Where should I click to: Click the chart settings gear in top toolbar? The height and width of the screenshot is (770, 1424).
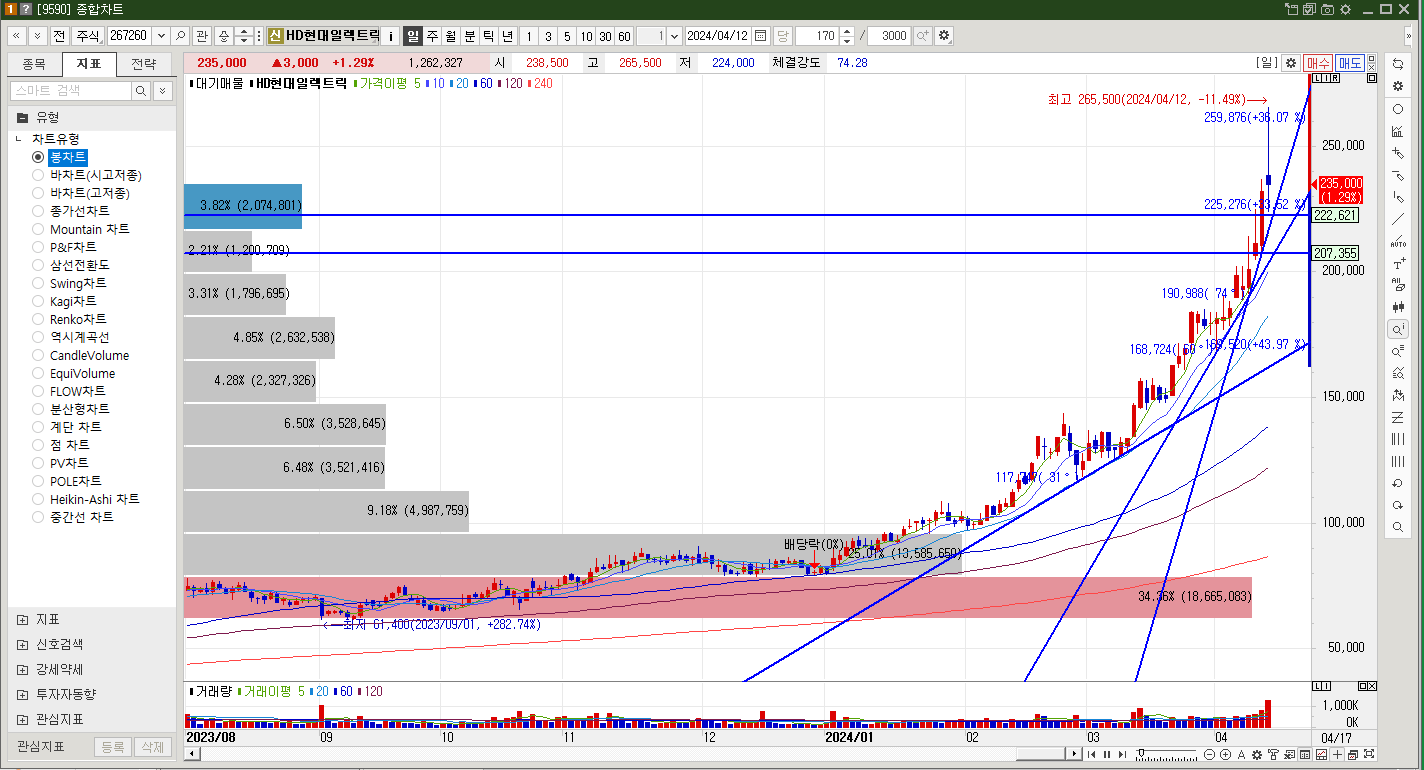(943, 35)
